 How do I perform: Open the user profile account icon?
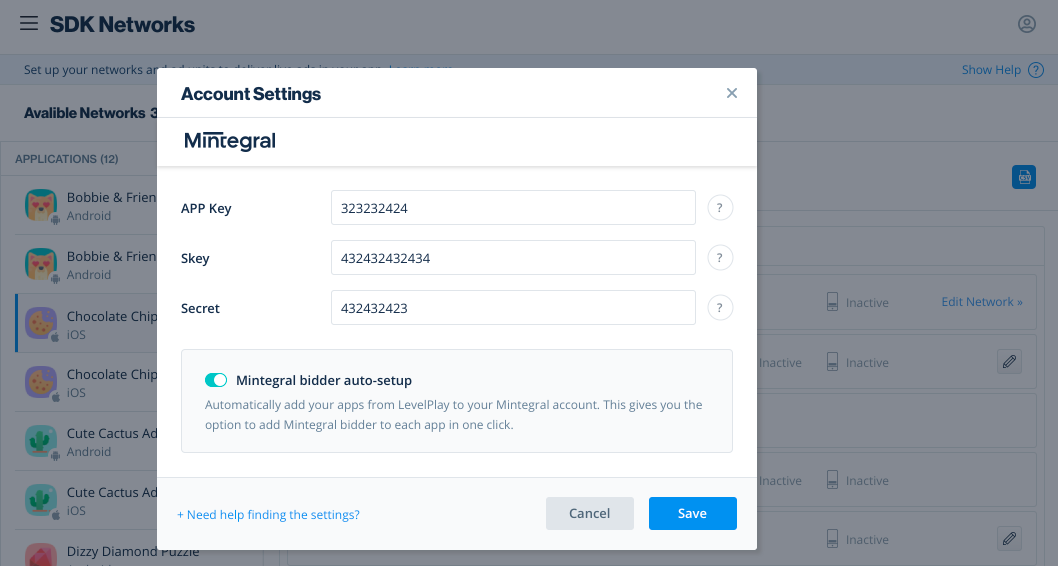1027,24
